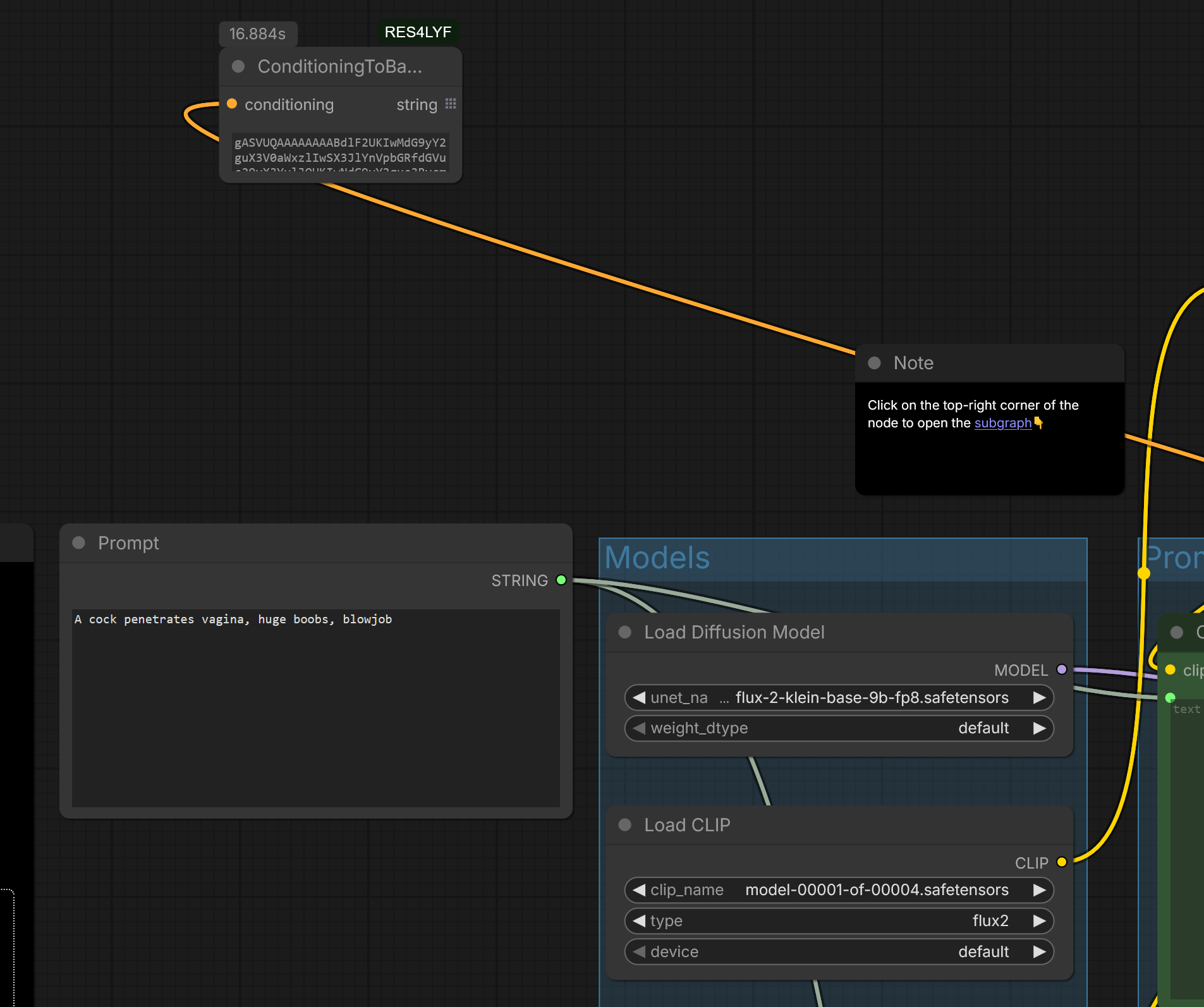Collapse the Load CLIP node dot
The image size is (1204, 1007).
point(625,824)
